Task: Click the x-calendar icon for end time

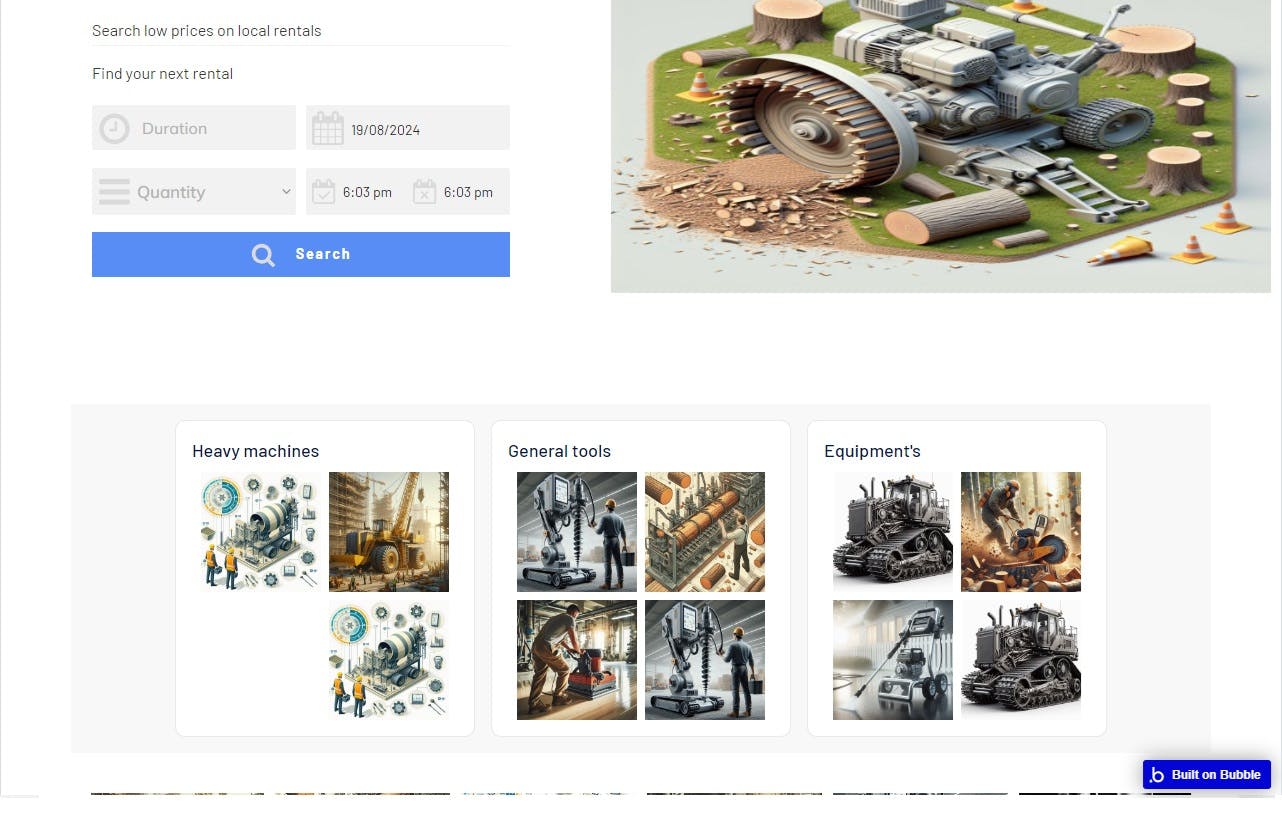Action: (x=424, y=191)
